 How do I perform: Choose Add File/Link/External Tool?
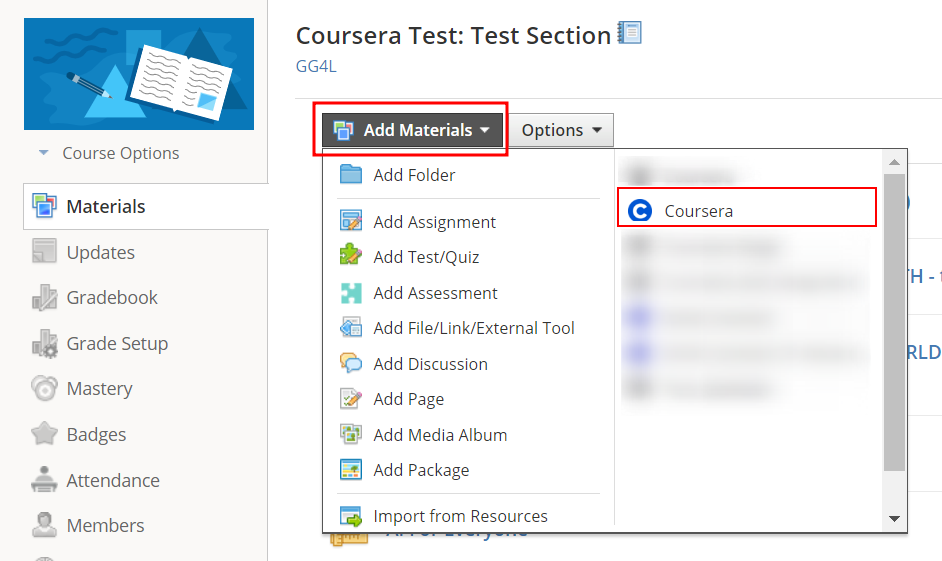pyautogui.click(x=474, y=328)
